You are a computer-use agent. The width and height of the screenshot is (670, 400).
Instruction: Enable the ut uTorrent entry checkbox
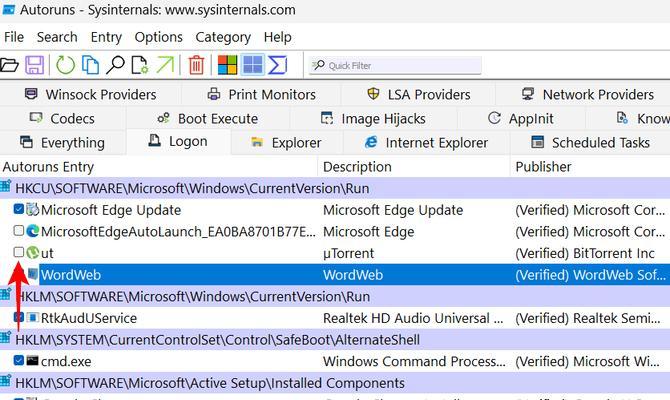(18, 252)
